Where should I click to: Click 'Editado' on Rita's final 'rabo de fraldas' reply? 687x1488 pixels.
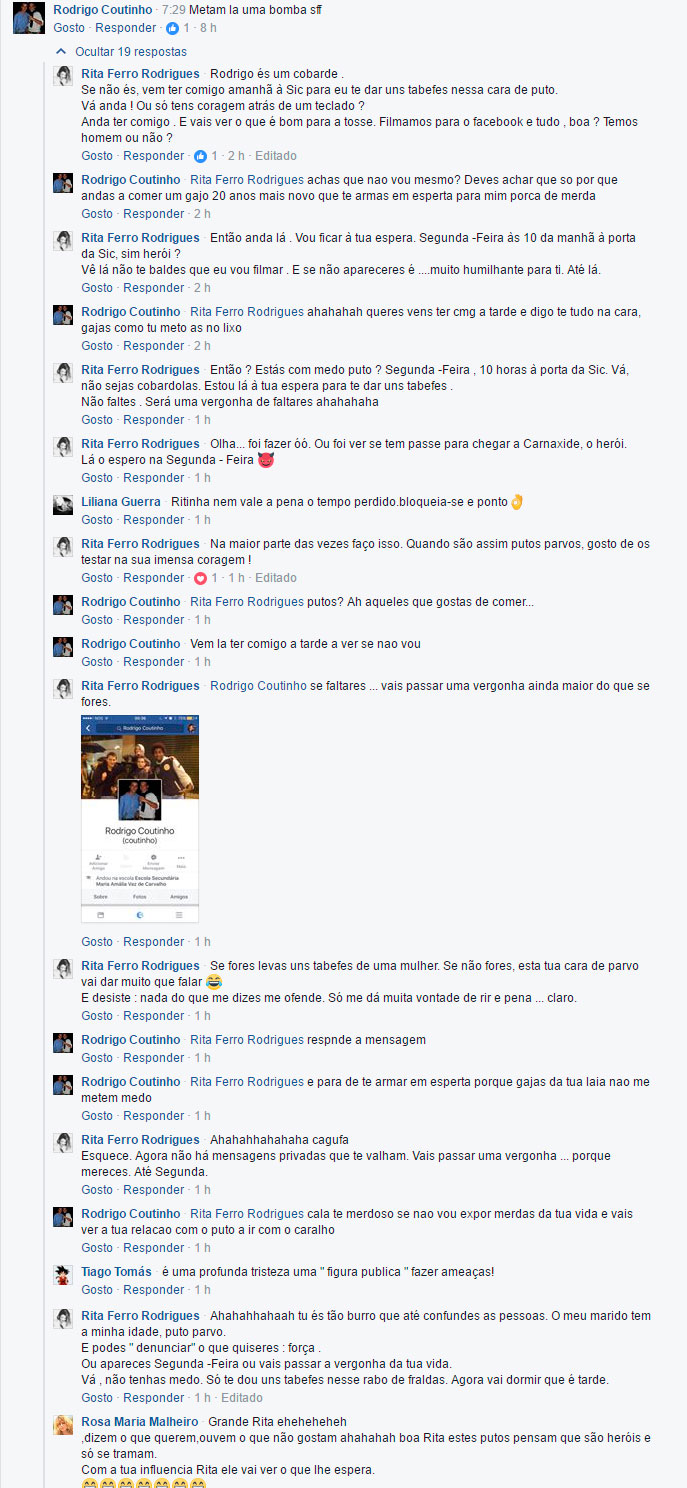242,1398
